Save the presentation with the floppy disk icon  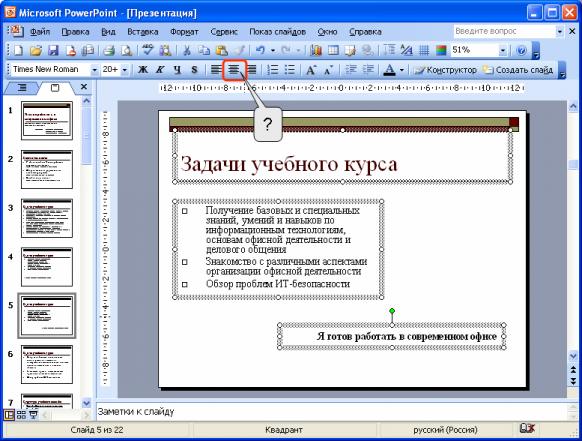click(x=54, y=50)
